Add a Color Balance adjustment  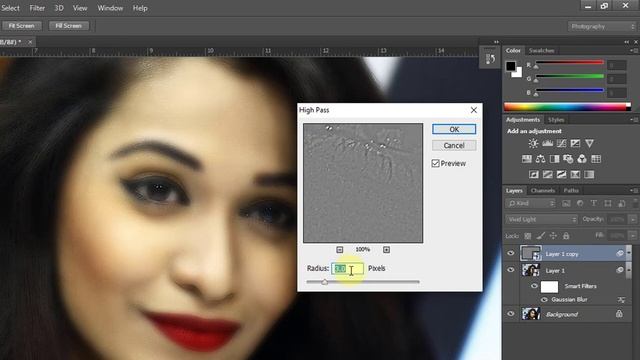pyautogui.click(x=540, y=159)
